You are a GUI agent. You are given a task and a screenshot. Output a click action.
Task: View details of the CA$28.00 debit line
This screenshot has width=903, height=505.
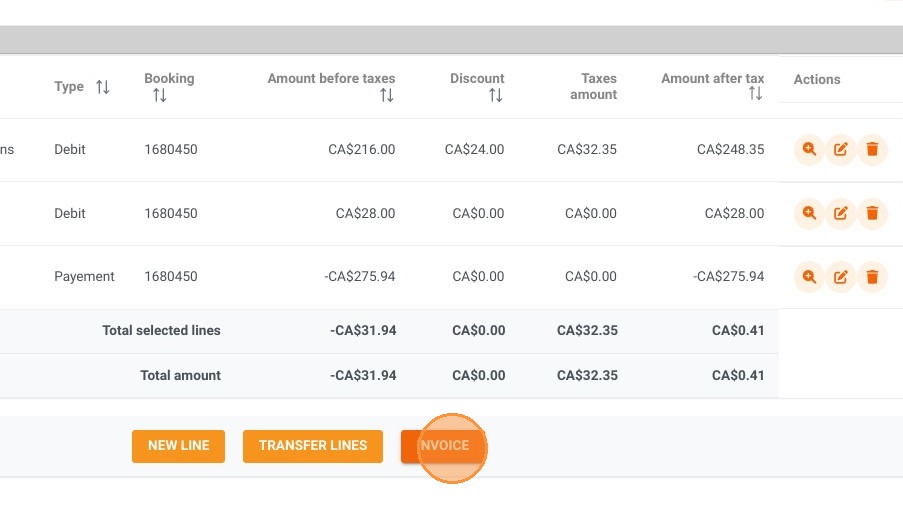point(809,213)
